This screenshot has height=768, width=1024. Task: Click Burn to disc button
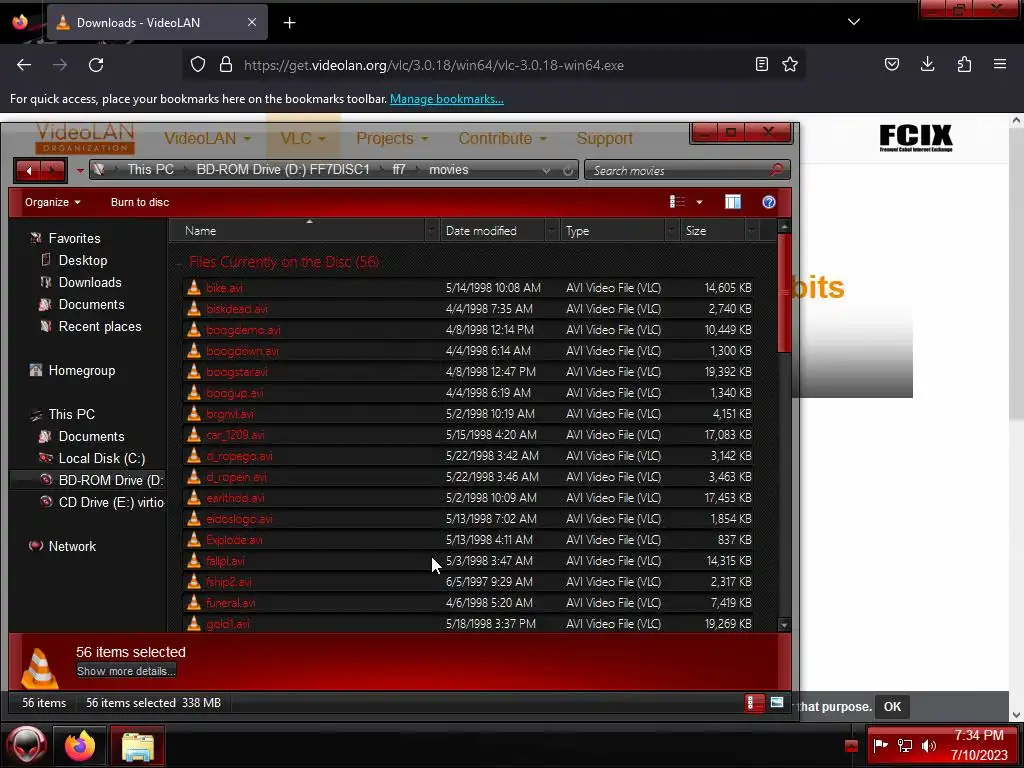(140, 202)
